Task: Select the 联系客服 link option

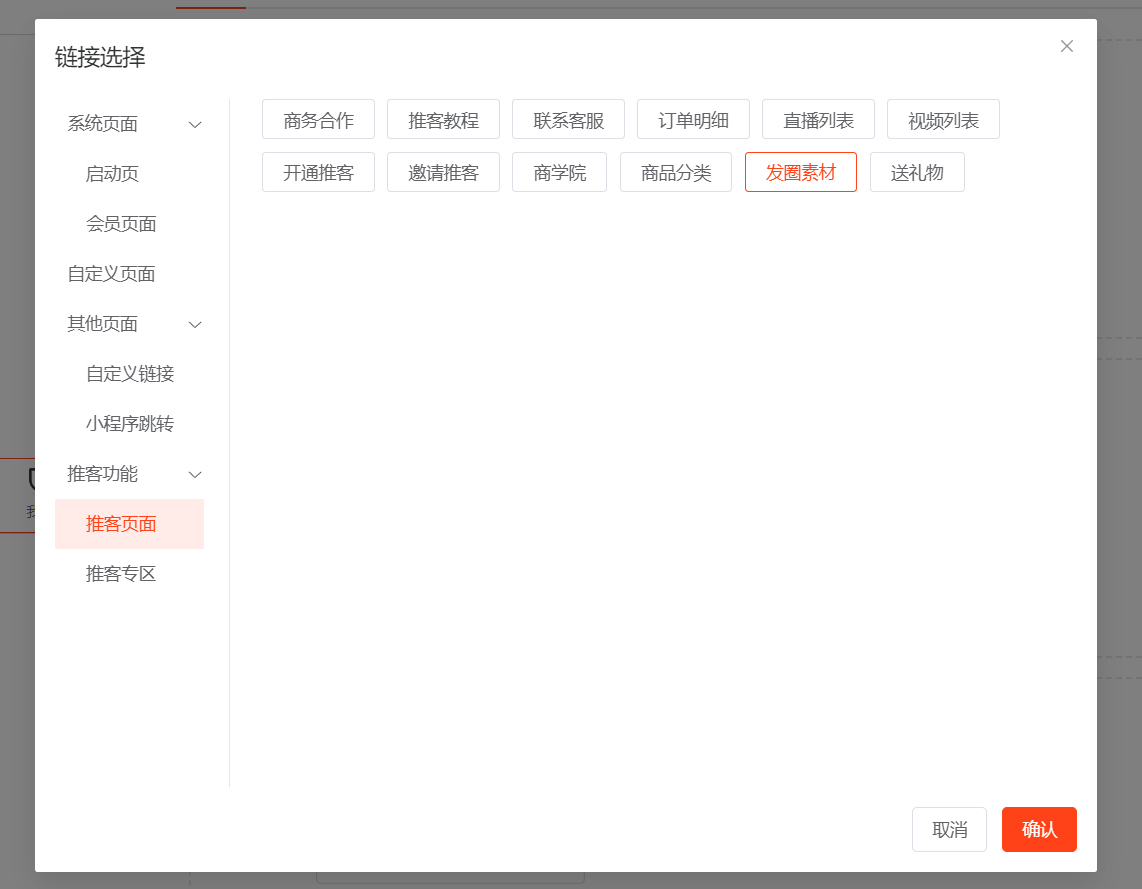Action: point(568,120)
